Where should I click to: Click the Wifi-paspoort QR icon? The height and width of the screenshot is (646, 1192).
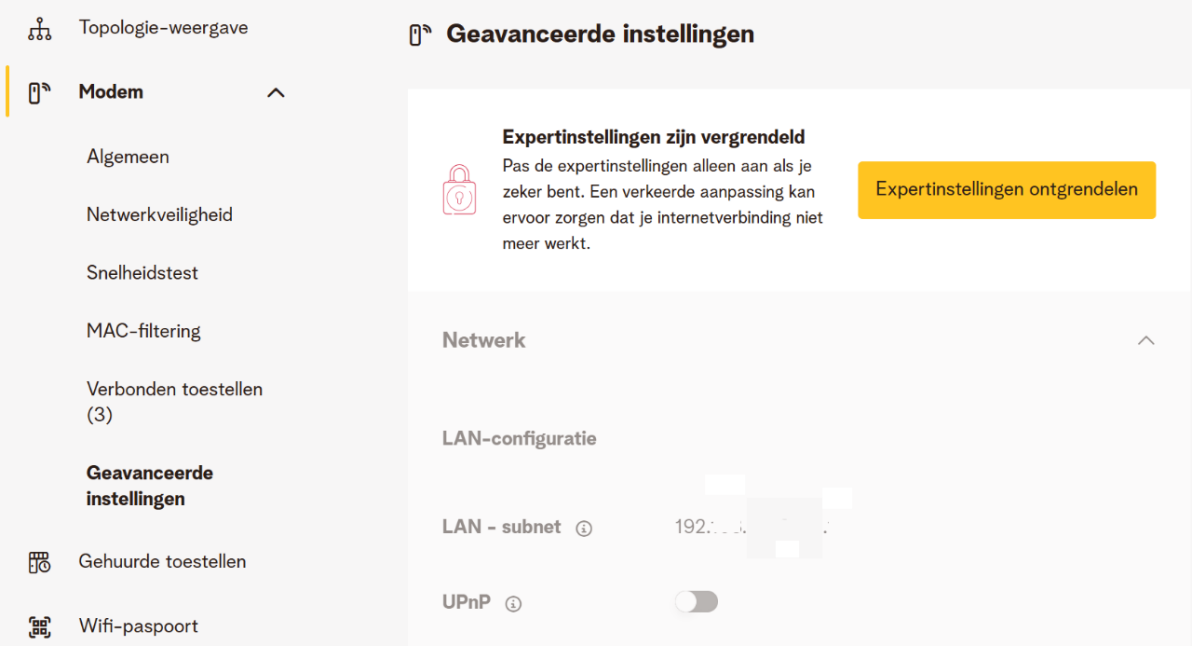pyautogui.click(x=39, y=627)
